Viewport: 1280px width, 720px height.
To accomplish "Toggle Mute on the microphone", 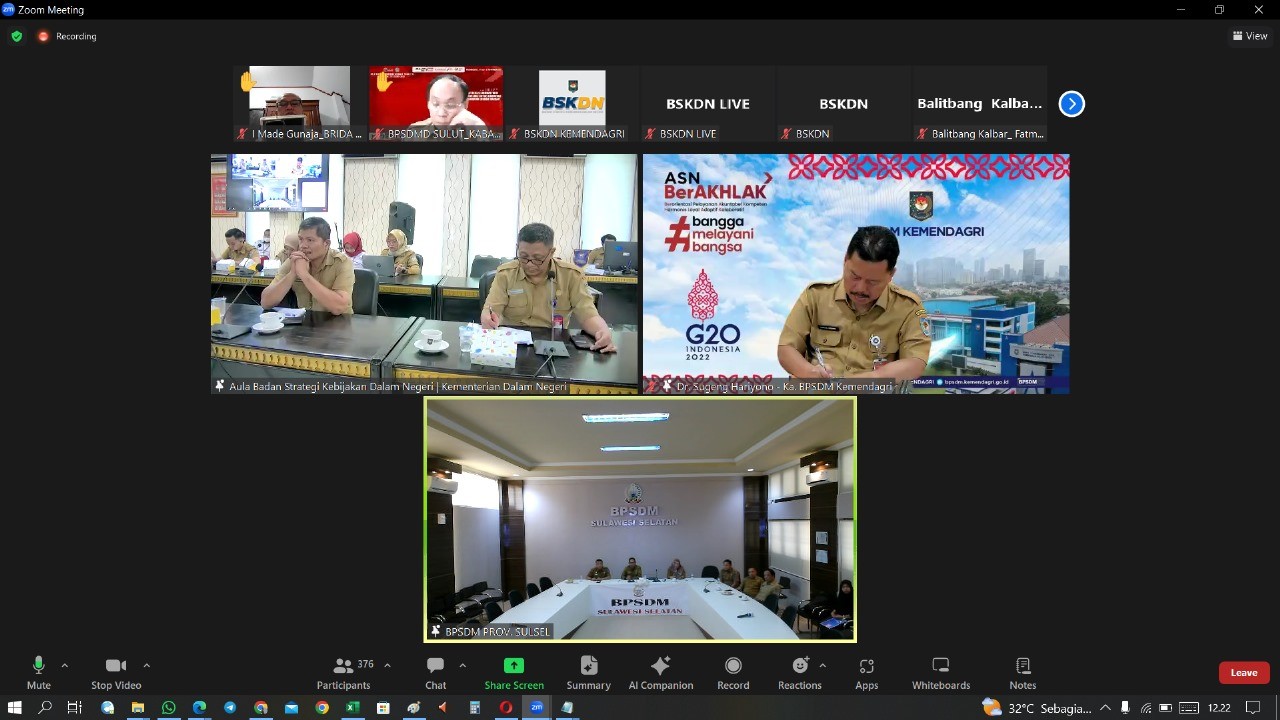I will pyautogui.click(x=38, y=672).
